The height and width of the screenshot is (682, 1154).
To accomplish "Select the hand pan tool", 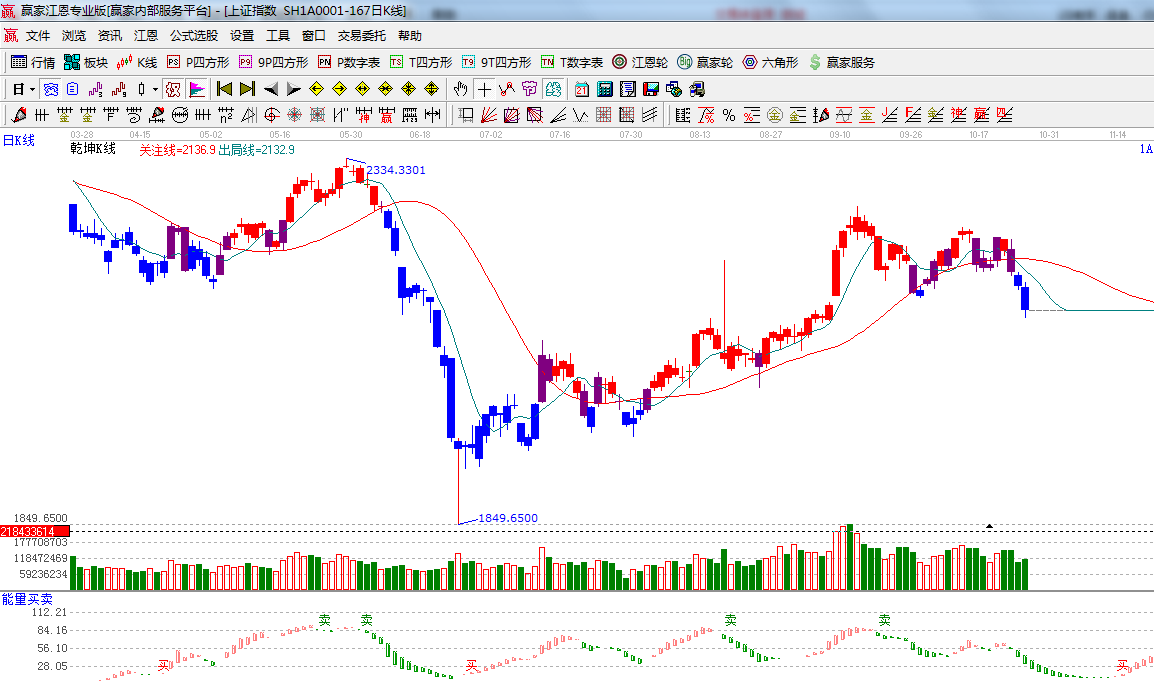I will tap(461, 89).
